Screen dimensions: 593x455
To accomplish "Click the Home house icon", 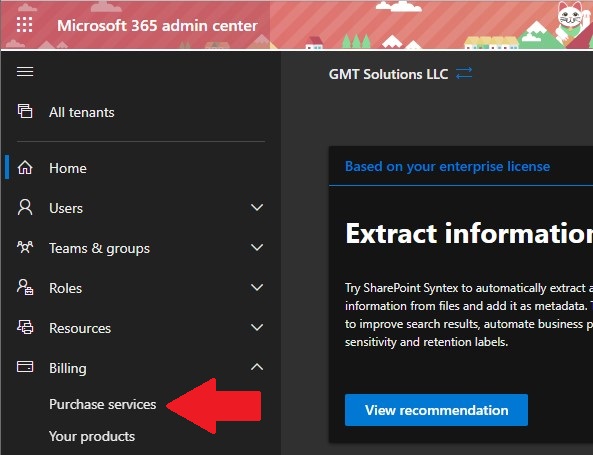I will pos(25,168).
